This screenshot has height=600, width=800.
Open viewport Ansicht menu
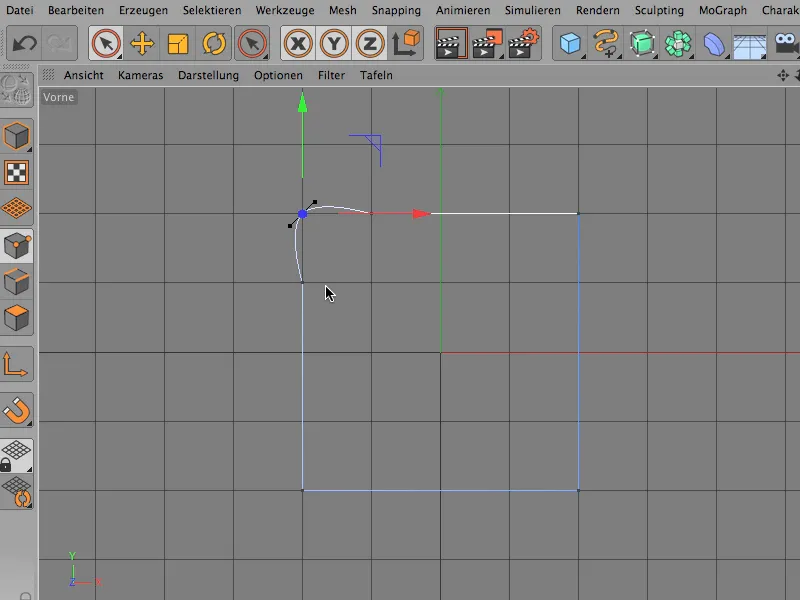tap(84, 75)
